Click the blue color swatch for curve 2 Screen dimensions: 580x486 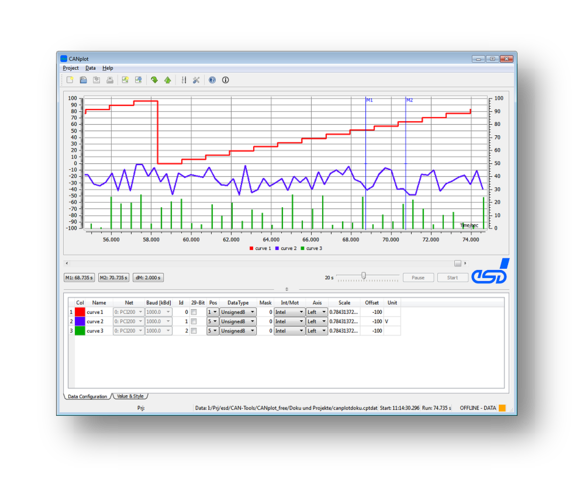pyautogui.click(x=80, y=321)
